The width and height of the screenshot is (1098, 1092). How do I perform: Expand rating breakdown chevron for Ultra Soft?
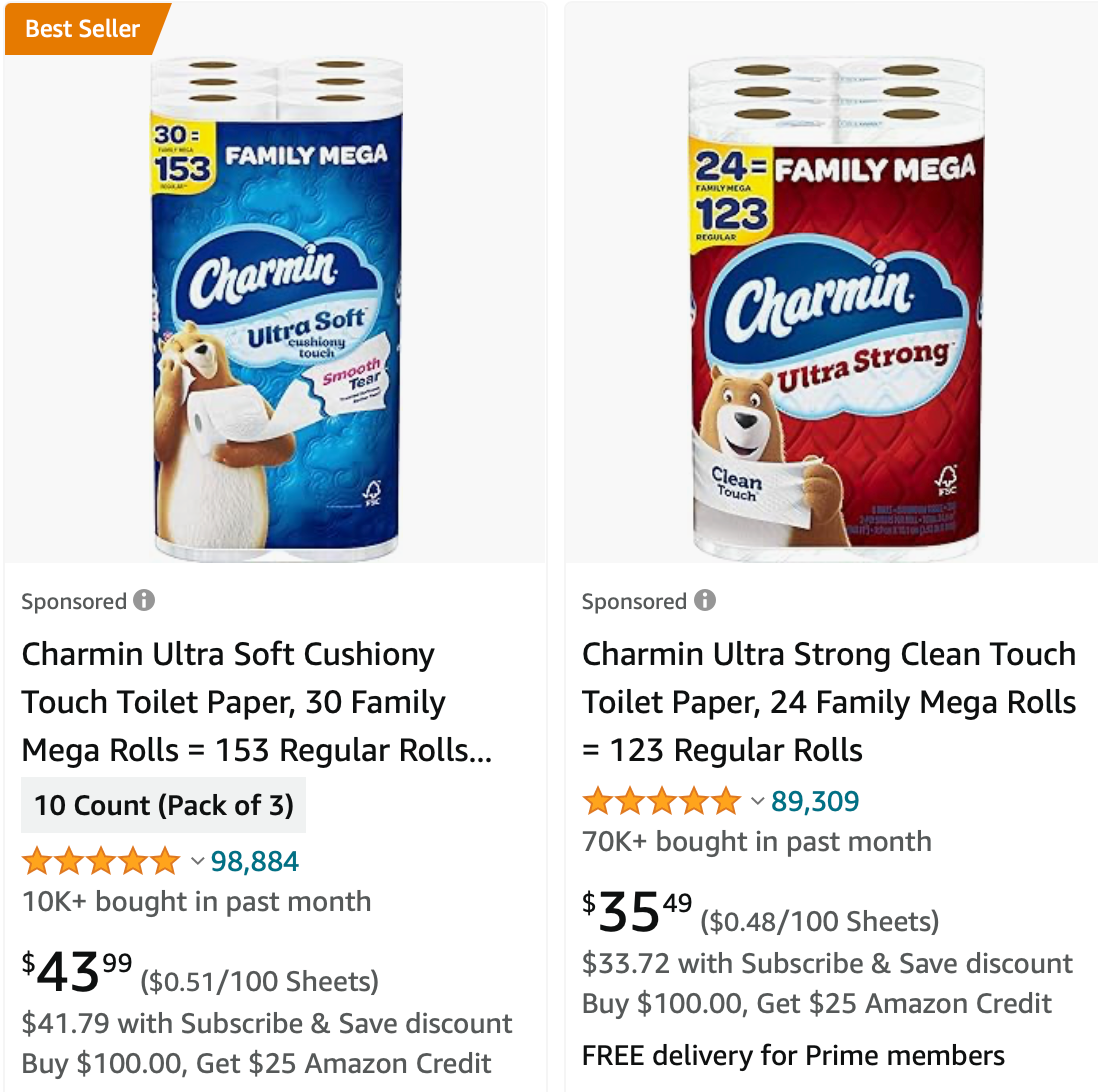(x=197, y=861)
